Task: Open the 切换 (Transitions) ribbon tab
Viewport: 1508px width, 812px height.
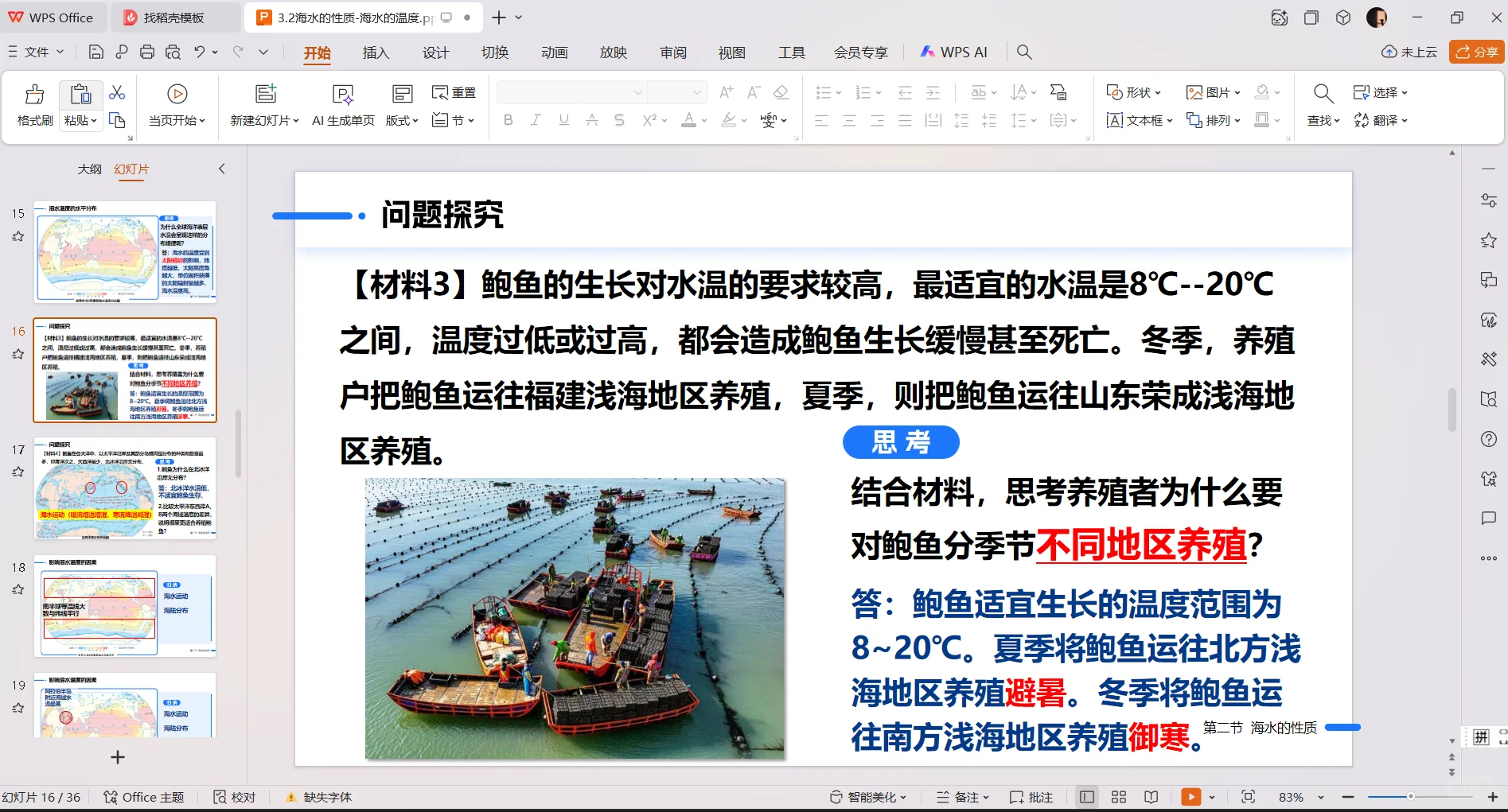Action: tap(495, 52)
